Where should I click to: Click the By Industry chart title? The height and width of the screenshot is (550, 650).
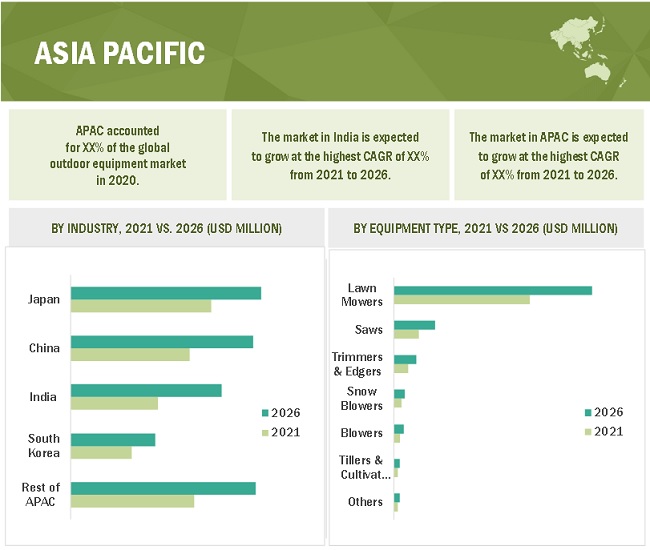point(166,229)
